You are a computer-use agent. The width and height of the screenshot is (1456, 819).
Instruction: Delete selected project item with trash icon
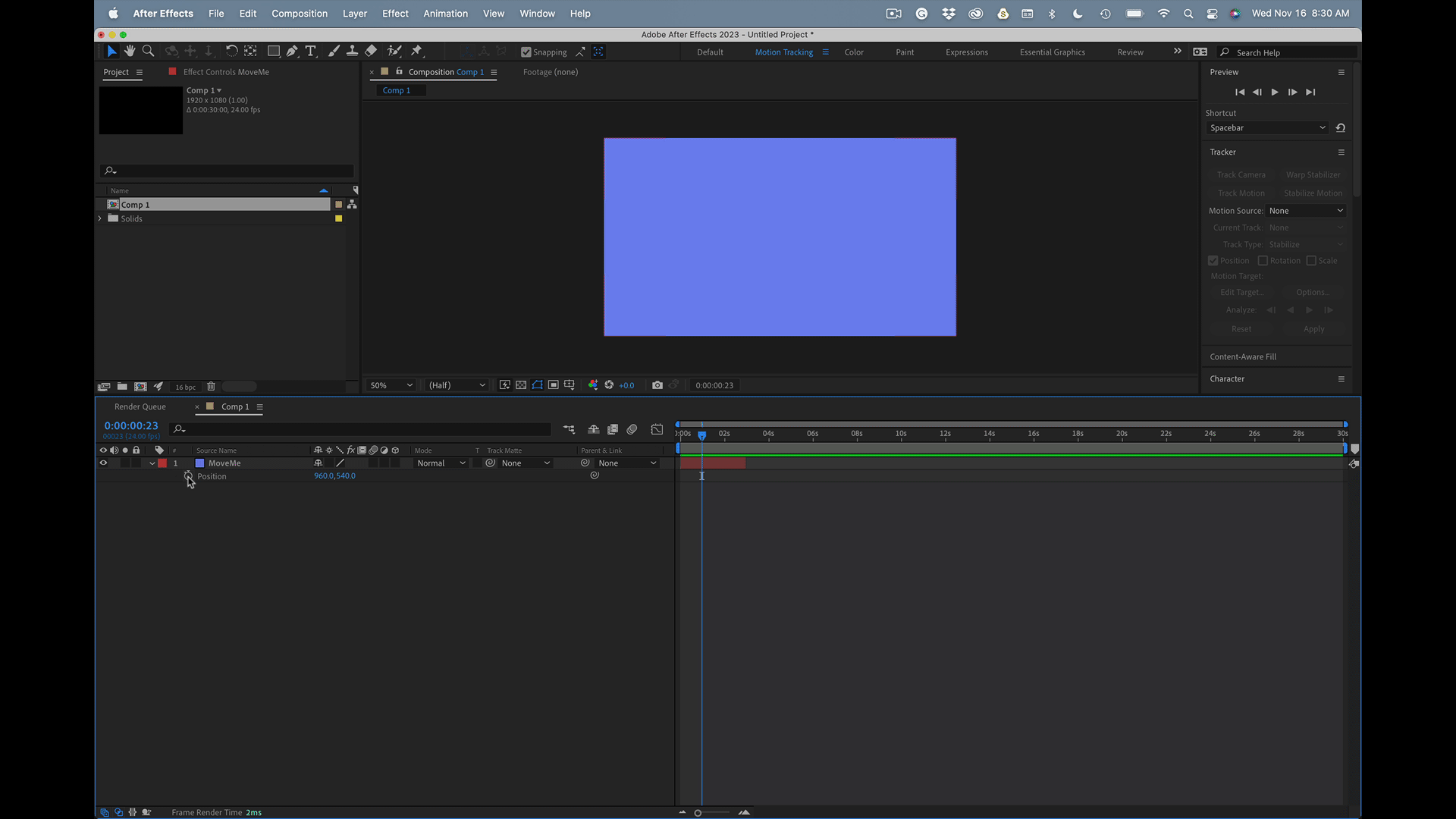click(x=211, y=387)
